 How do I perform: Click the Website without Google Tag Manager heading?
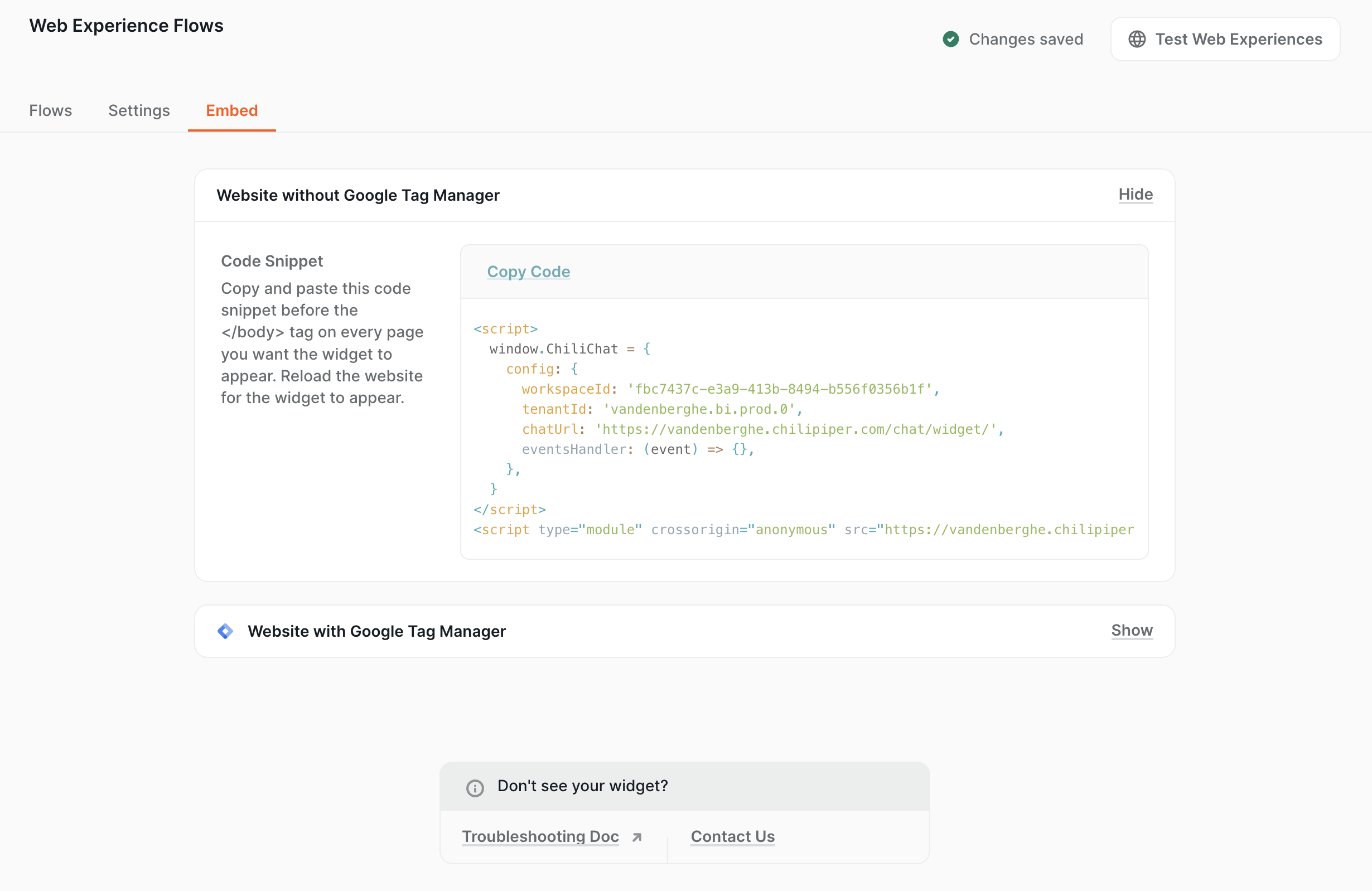[x=358, y=195]
